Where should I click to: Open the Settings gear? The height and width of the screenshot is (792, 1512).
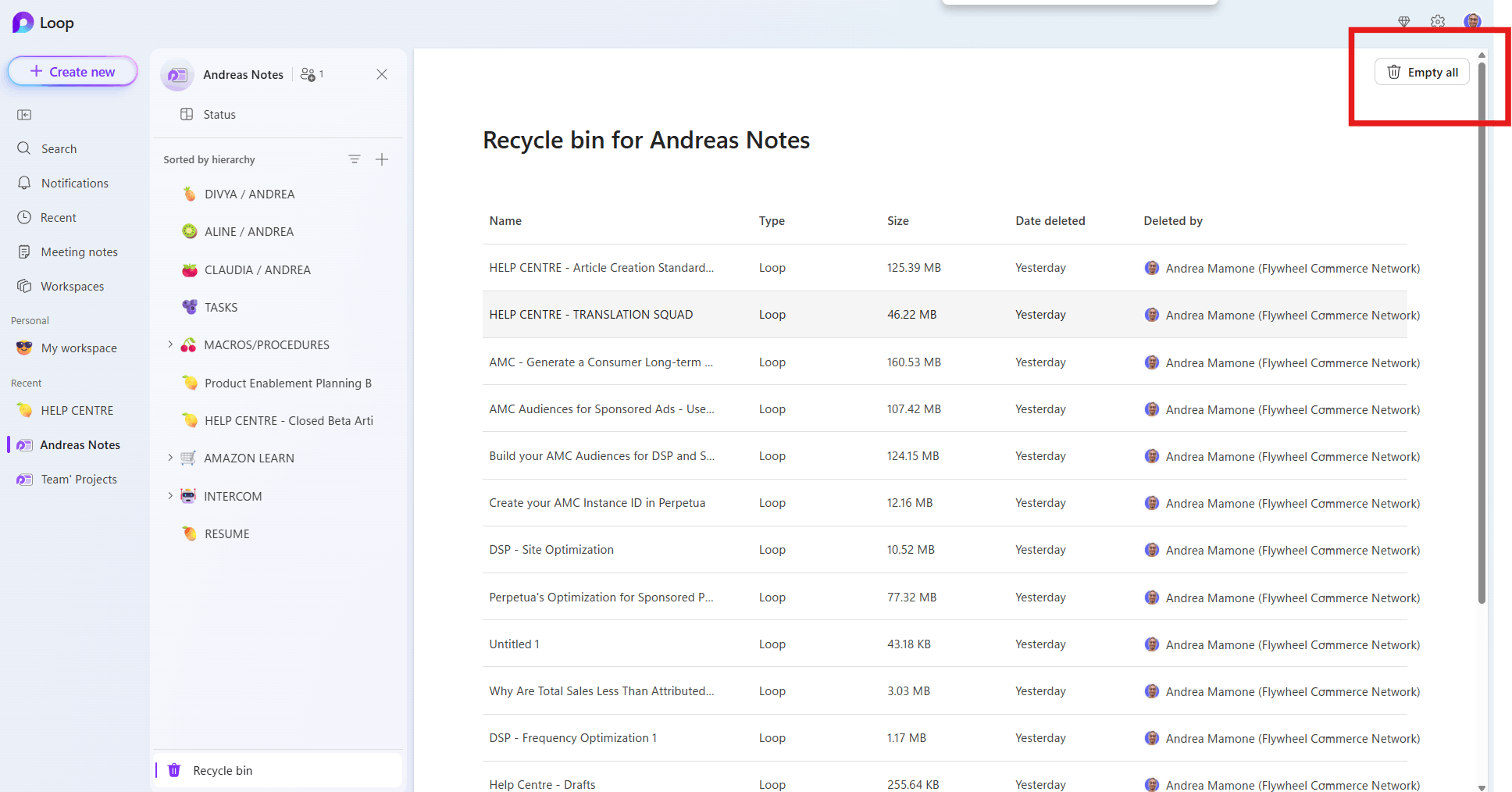tap(1438, 21)
